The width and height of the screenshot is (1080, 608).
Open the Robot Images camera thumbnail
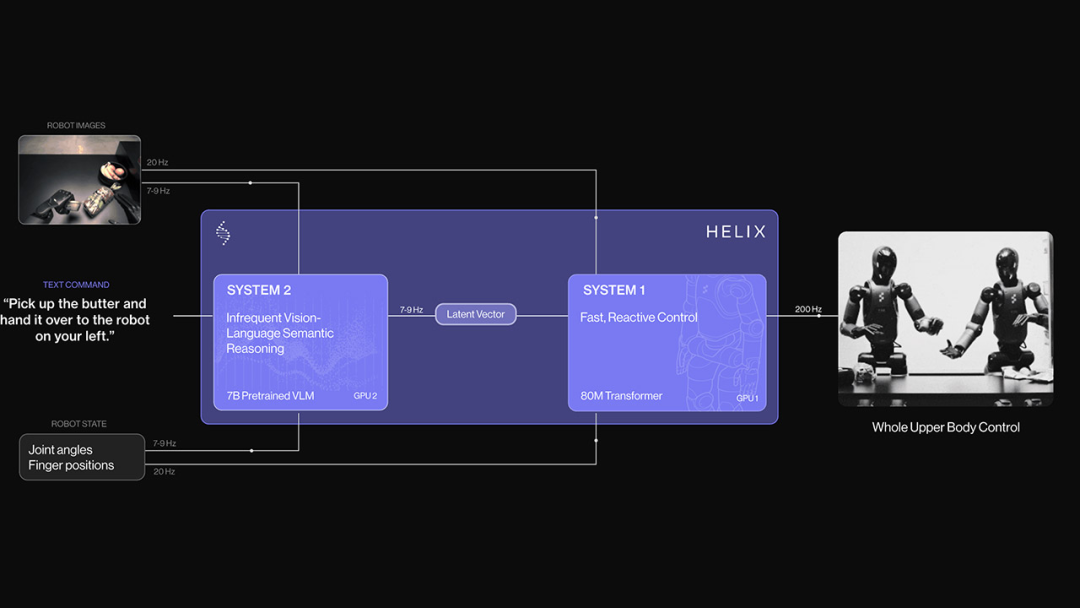click(79, 180)
